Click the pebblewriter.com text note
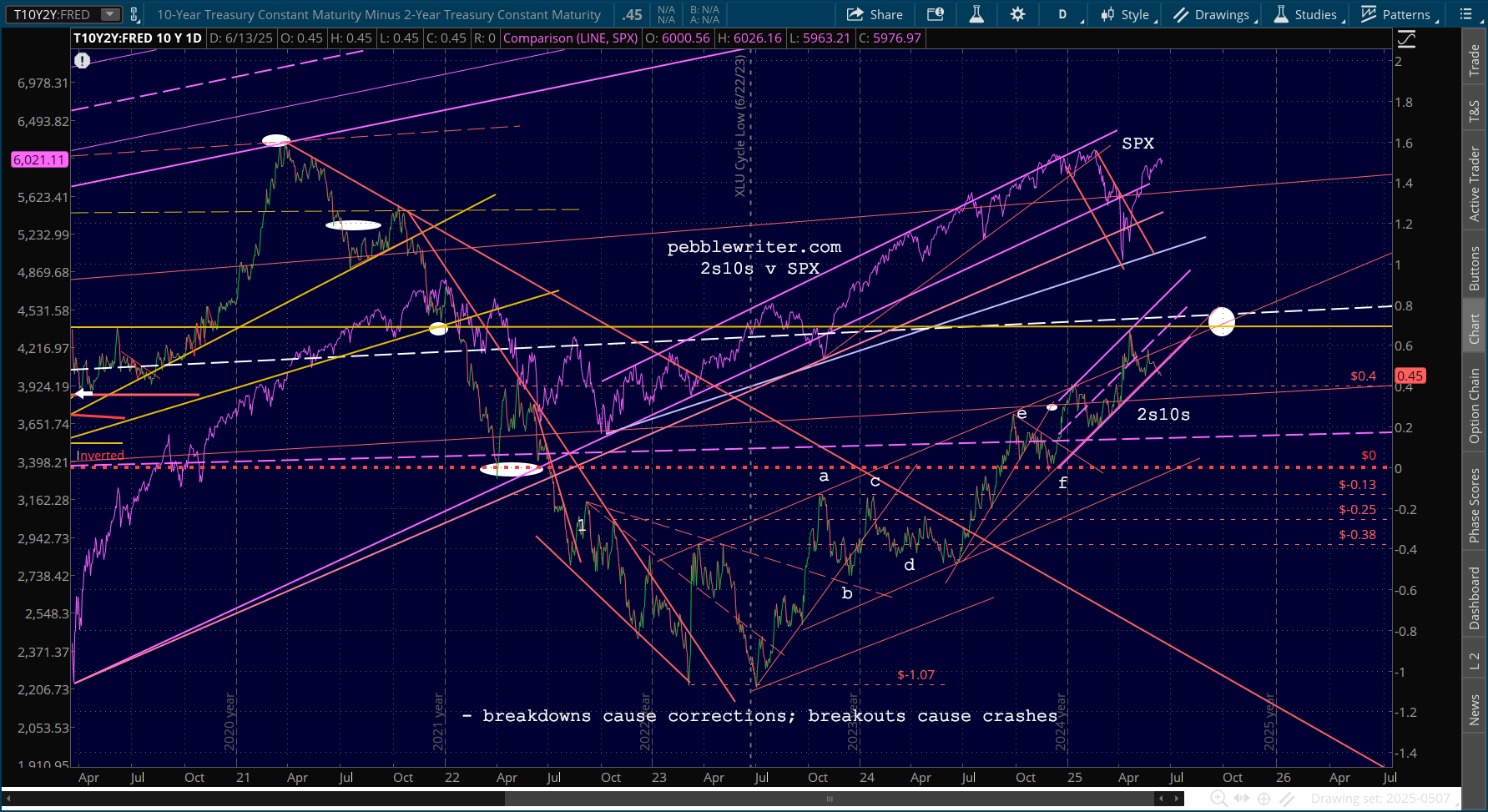 pos(754,247)
